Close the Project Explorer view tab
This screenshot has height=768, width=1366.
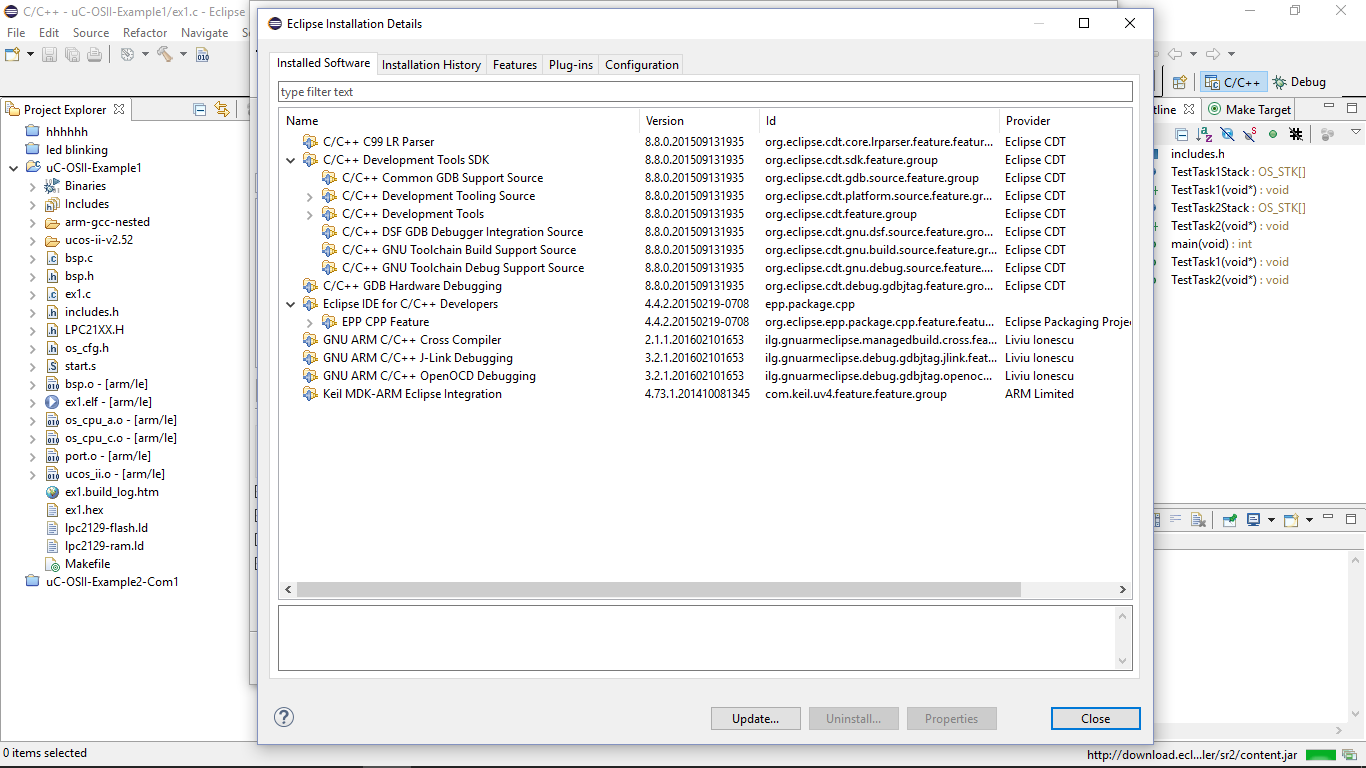119,109
